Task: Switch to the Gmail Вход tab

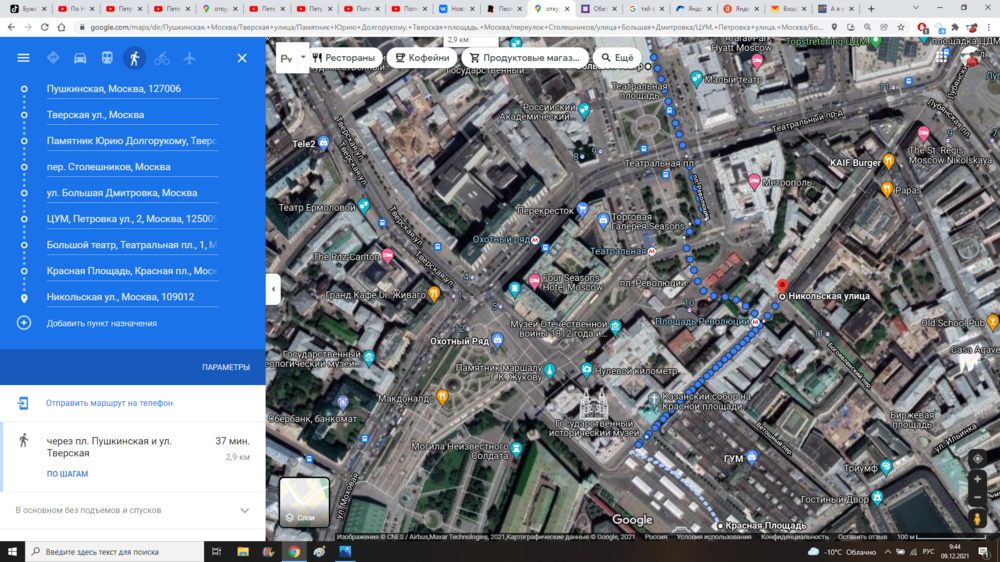Action: click(x=790, y=9)
